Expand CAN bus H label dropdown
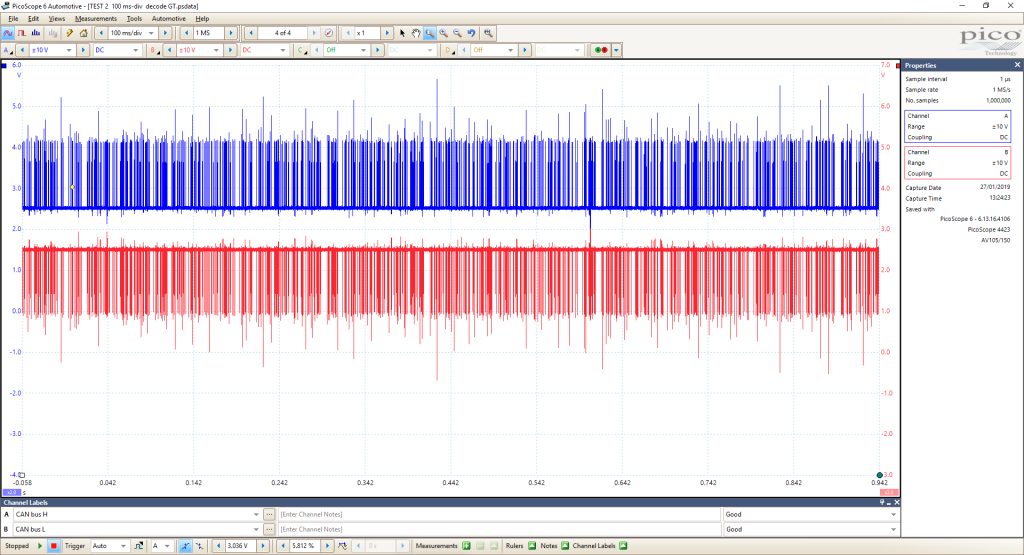Image resolution: width=1024 pixels, height=555 pixels. click(x=256, y=515)
